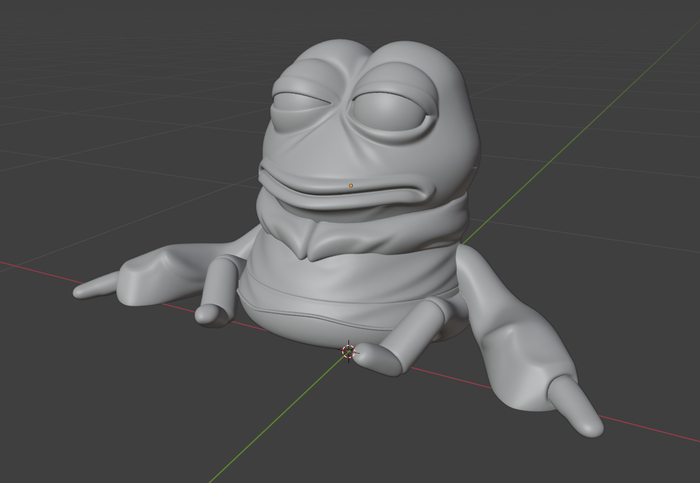Click the 3D cursor on the floor
The width and height of the screenshot is (700, 483).
click(x=348, y=351)
